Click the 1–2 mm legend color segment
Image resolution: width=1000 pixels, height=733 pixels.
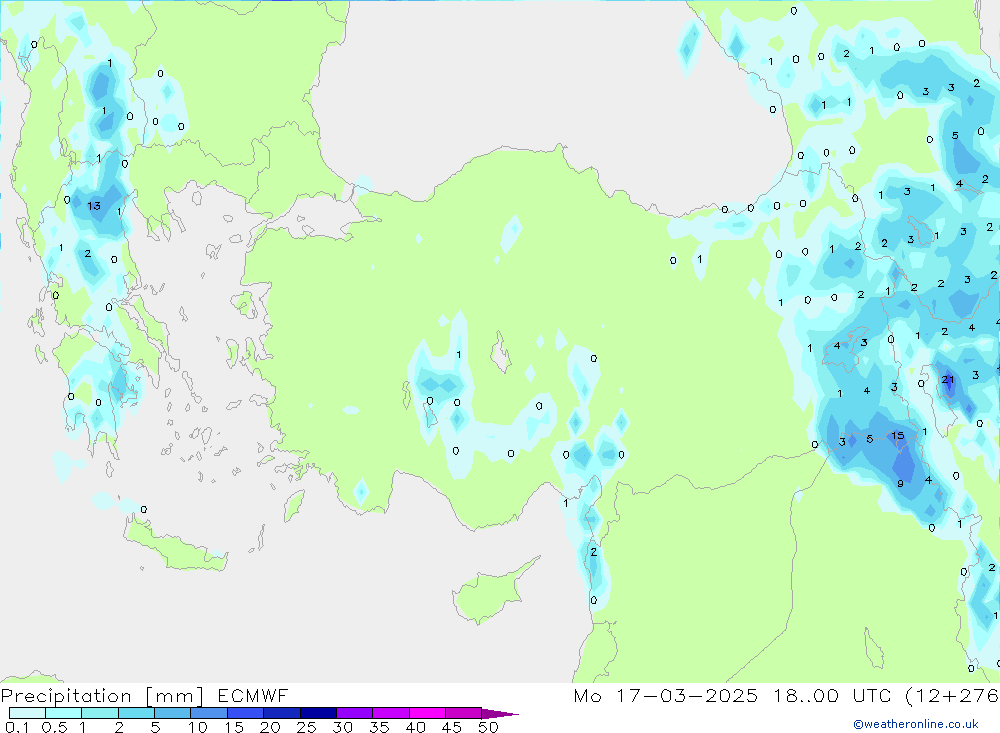pos(100,713)
